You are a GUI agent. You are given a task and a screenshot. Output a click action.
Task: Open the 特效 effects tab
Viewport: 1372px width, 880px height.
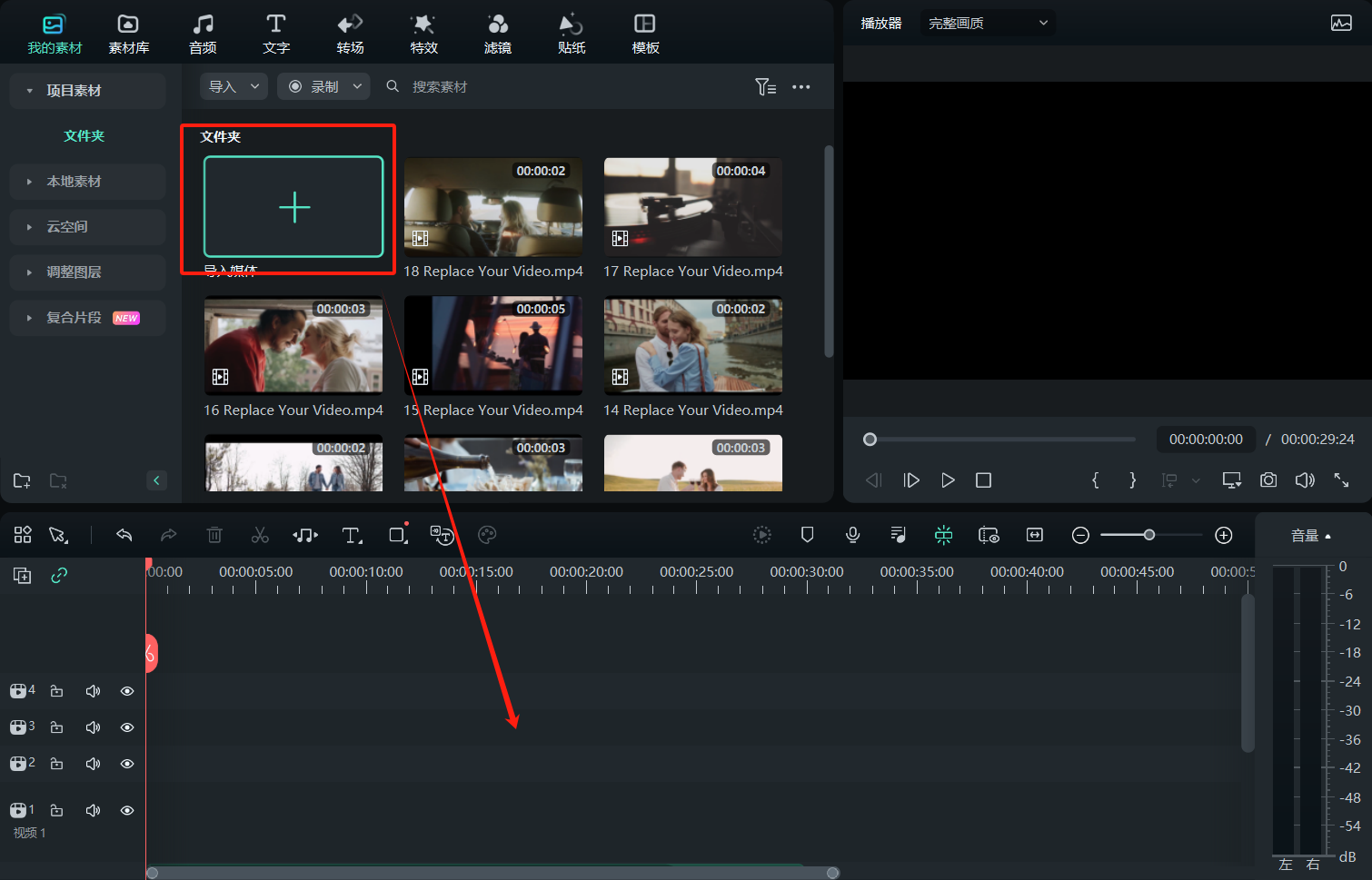coord(423,34)
